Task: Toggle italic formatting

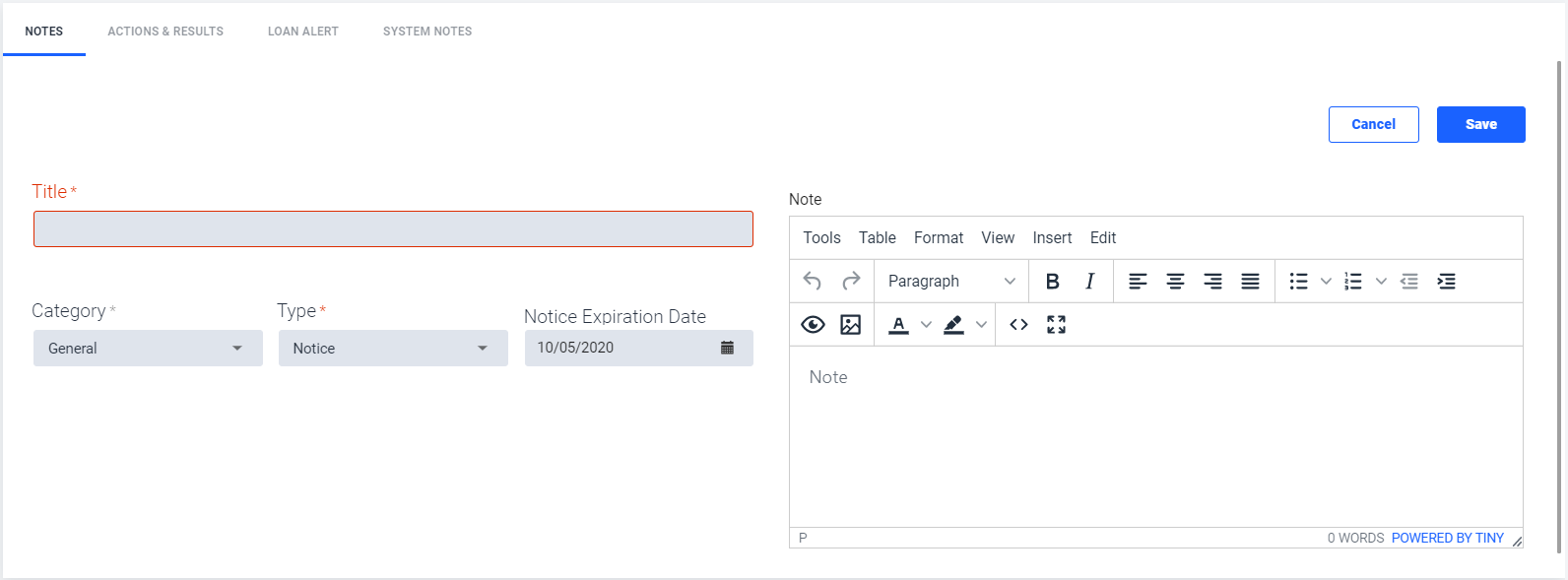Action: coord(1090,282)
